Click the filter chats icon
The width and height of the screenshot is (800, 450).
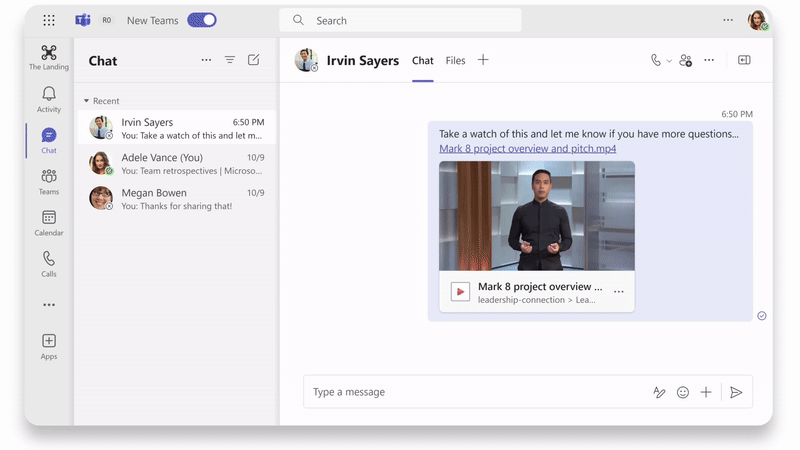[x=230, y=60]
